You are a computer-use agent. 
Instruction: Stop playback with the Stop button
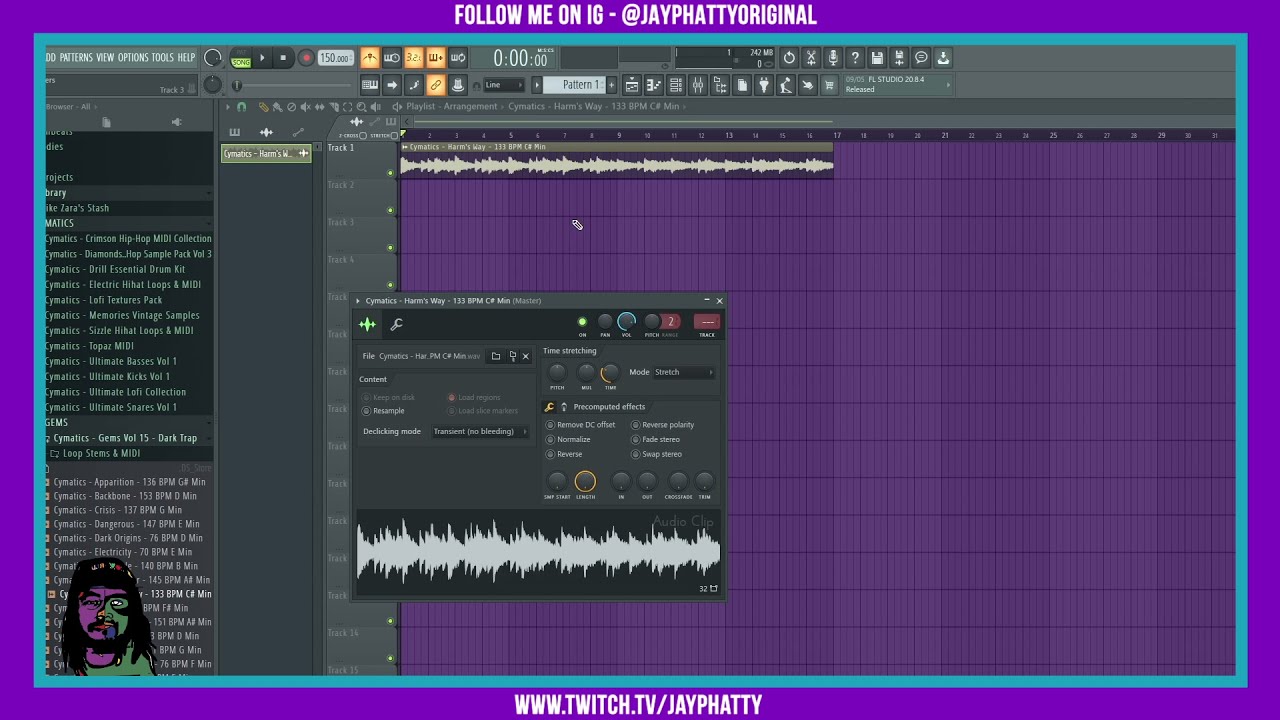pos(283,58)
